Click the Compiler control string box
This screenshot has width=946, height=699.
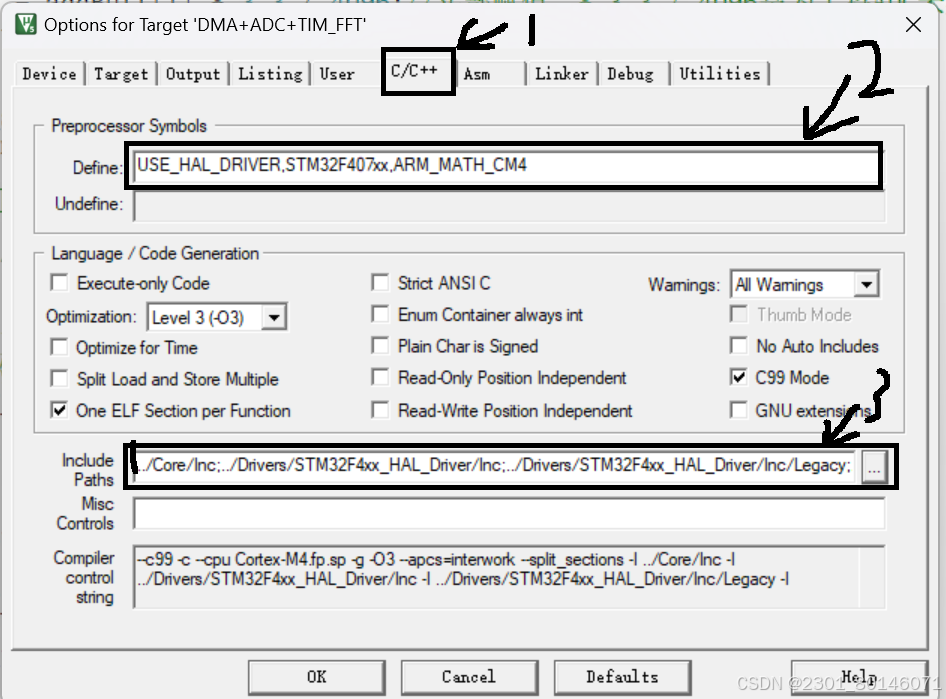tap(509, 577)
